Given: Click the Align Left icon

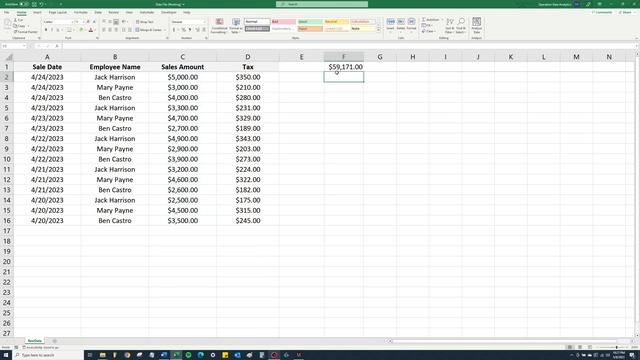Looking at the screenshot, I should (104, 30).
